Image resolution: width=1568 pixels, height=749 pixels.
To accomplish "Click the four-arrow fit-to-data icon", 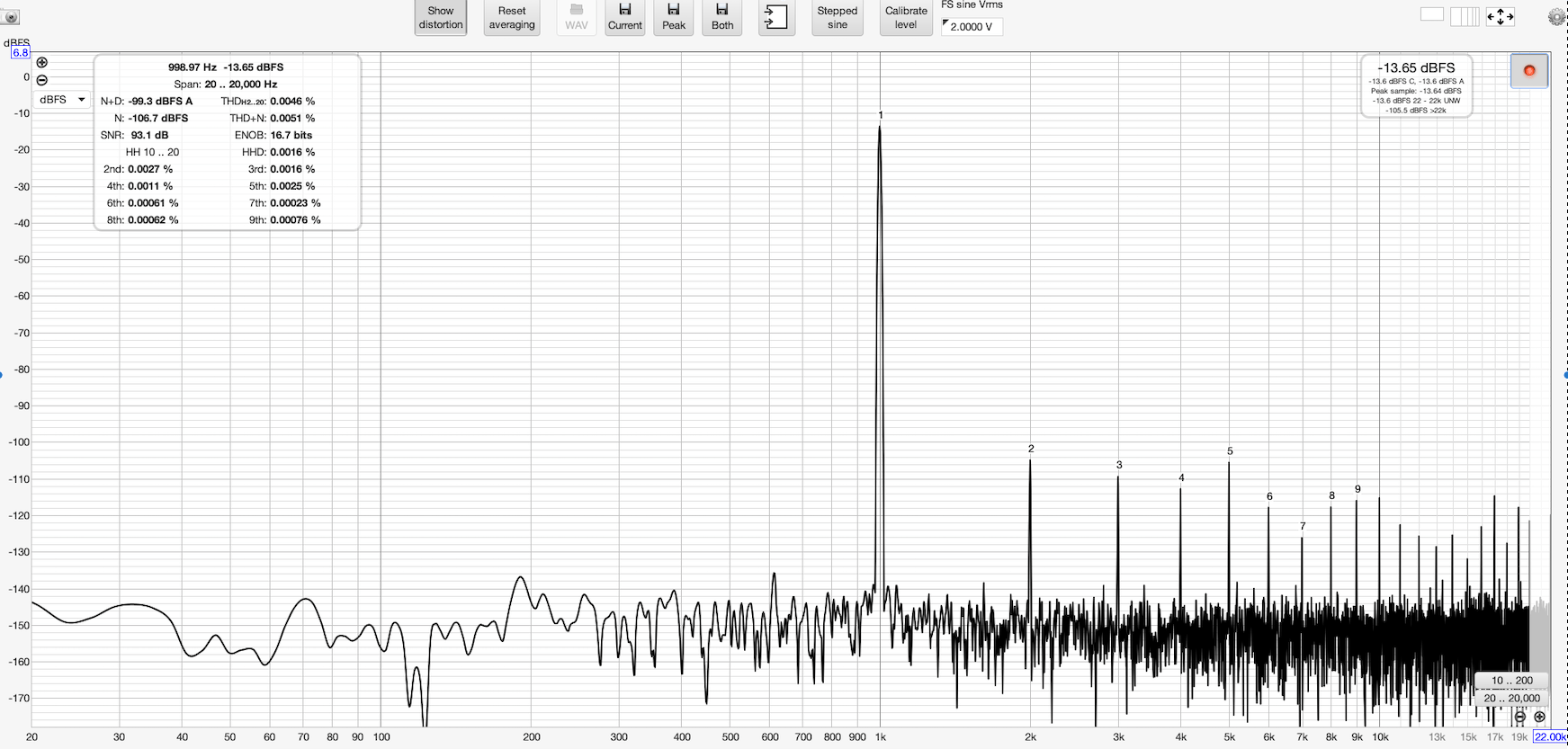I will tap(1501, 16).
